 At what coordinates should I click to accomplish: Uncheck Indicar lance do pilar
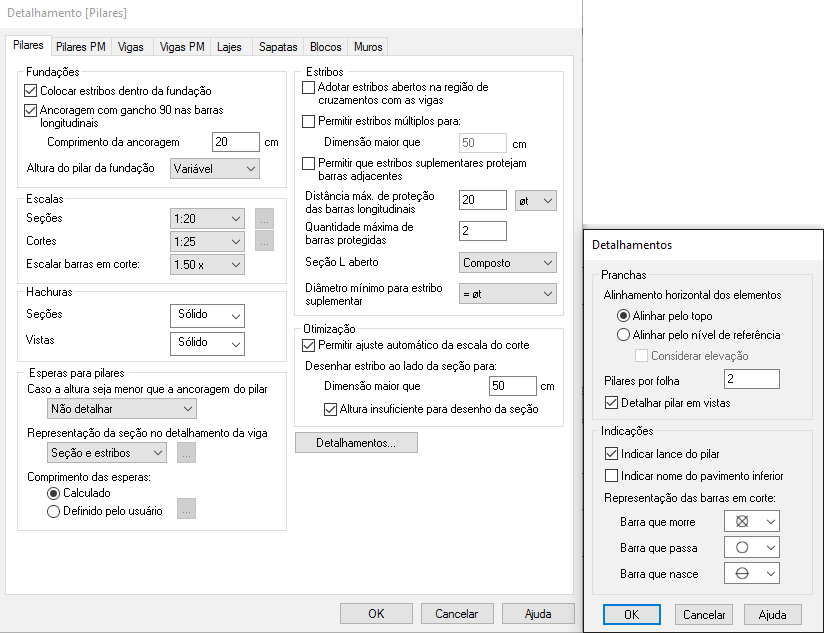pos(611,453)
